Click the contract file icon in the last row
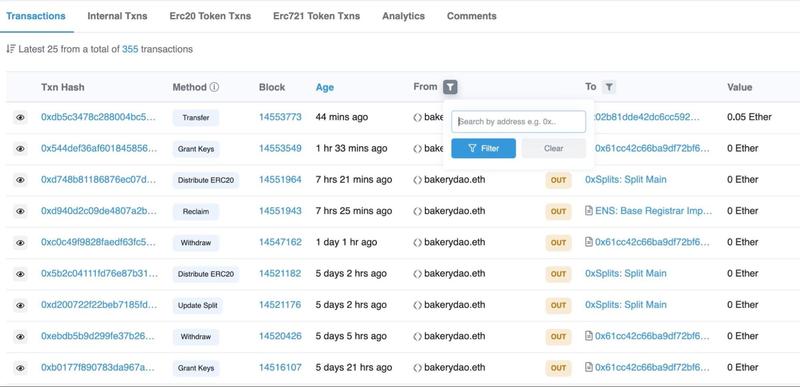 pos(589,367)
